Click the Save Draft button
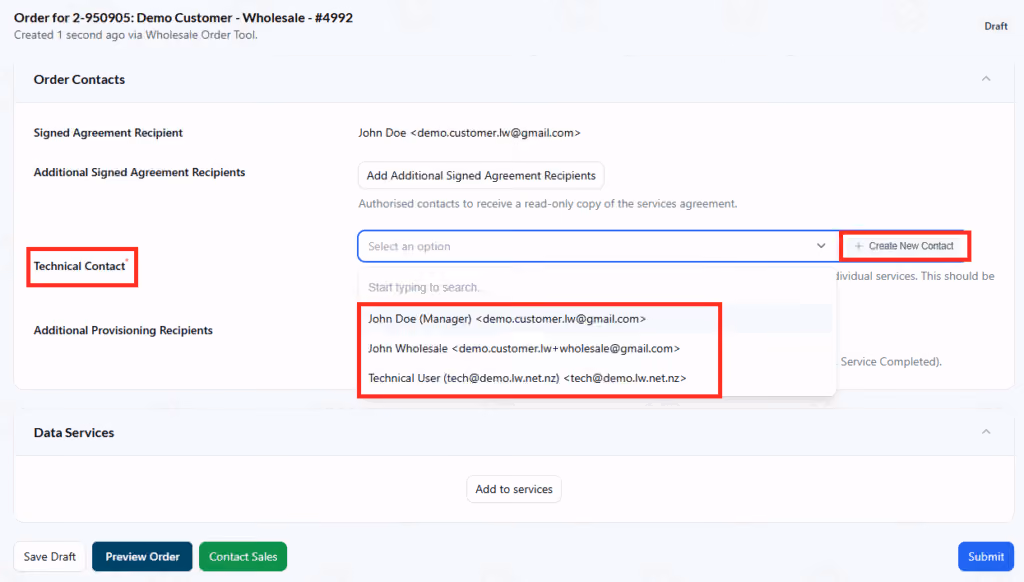This screenshot has height=582, width=1024. [50, 557]
